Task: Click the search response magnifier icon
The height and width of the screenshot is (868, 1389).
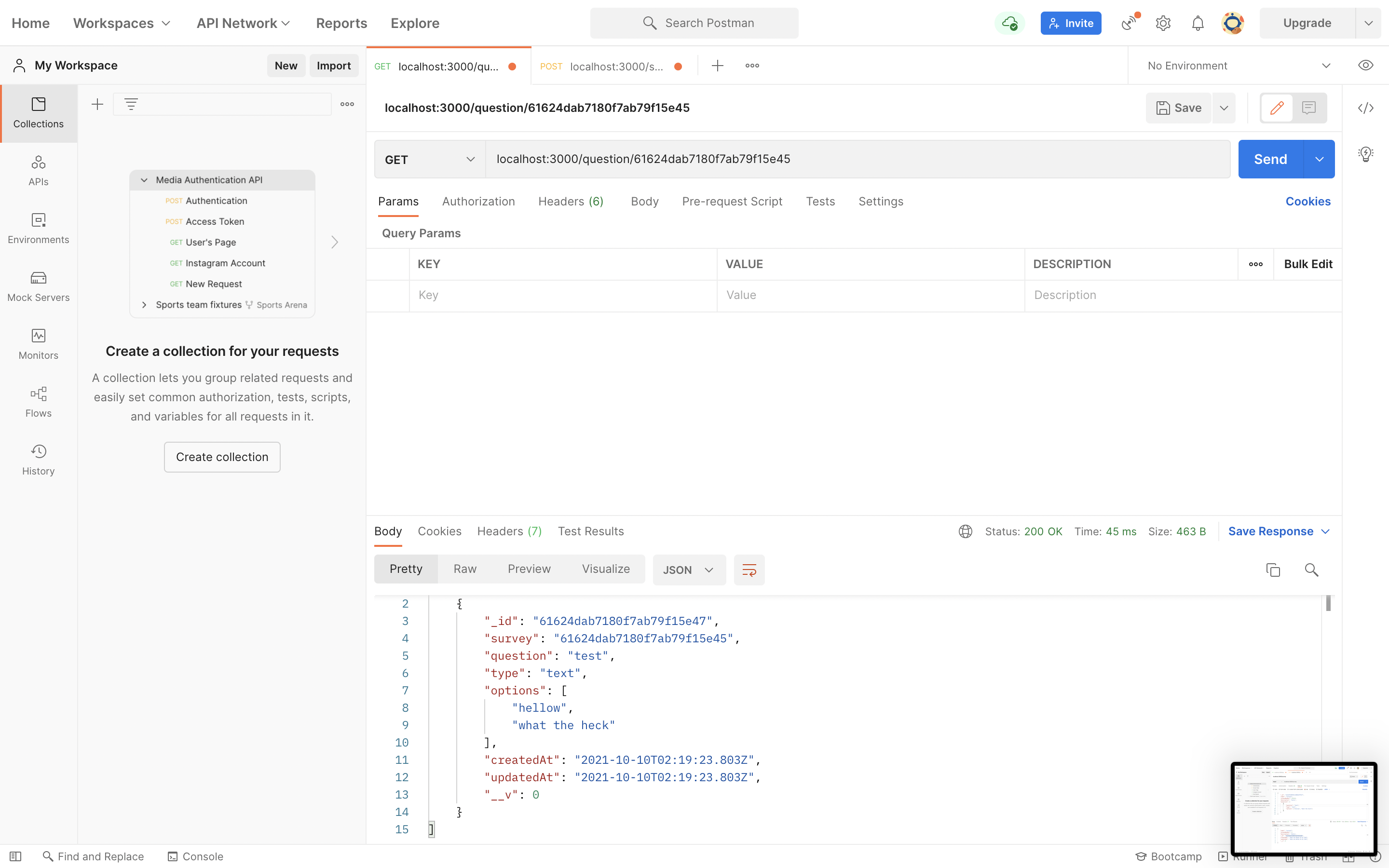Action: click(x=1311, y=570)
